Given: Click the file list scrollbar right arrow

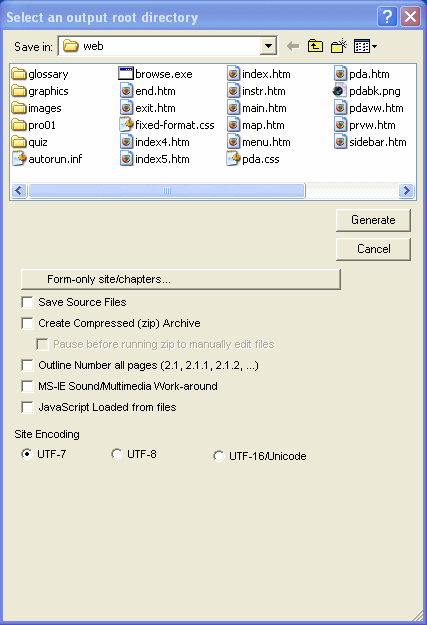Looking at the screenshot, I should [406, 191].
